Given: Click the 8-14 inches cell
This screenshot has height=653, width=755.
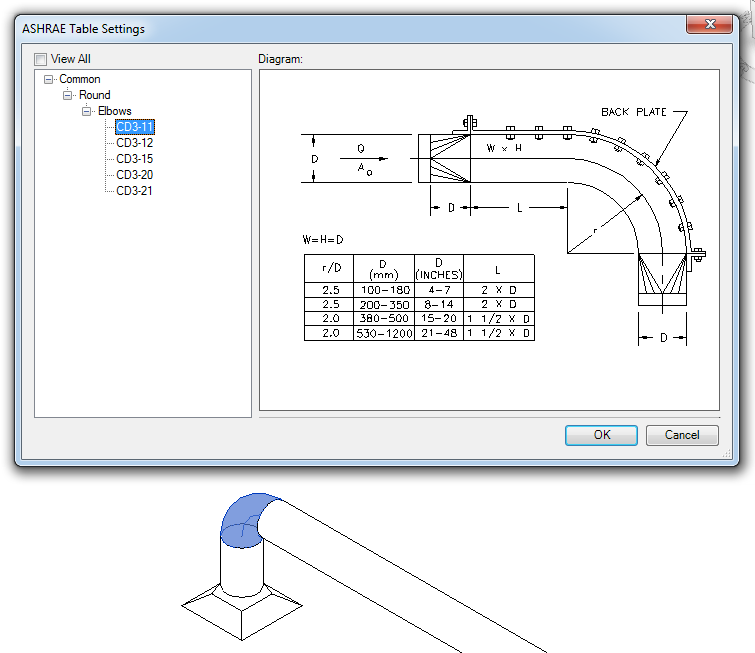Looking at the screenshot, I should 439,304.
